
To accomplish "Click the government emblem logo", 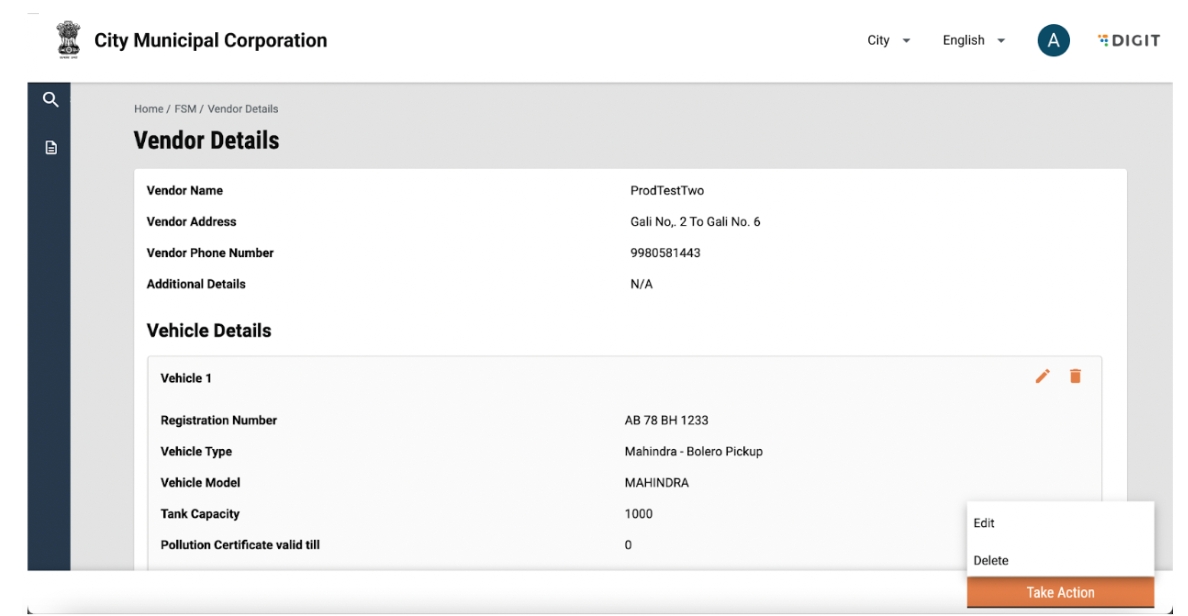I will pyautogui.click(x=67, y=41).
